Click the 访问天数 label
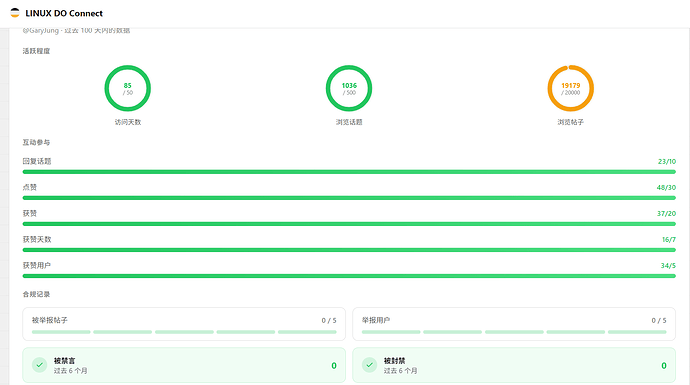This screenshot has height=385, width=690. tap(128, 122)
